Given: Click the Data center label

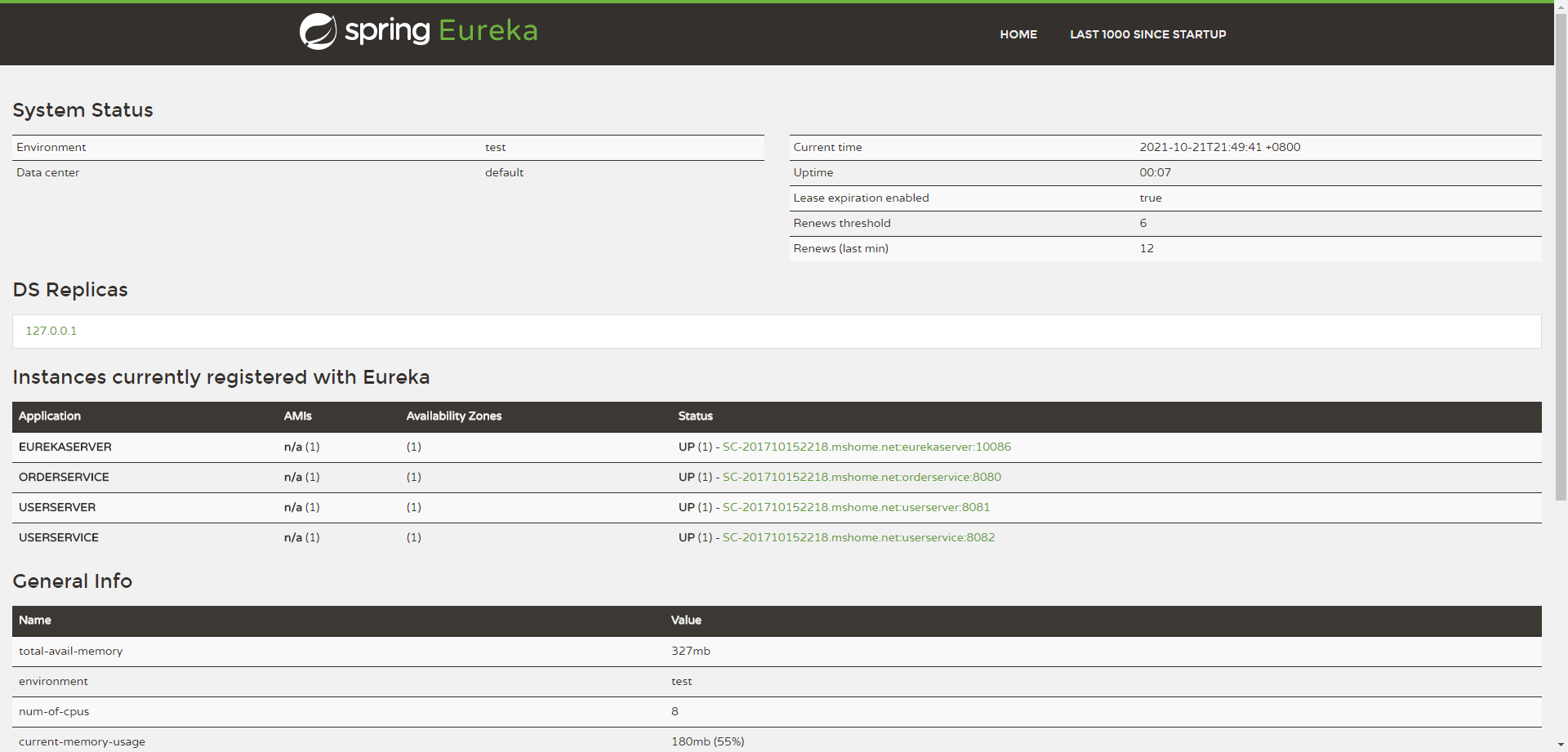Looking at the screenshot, I should pos(48,172).
